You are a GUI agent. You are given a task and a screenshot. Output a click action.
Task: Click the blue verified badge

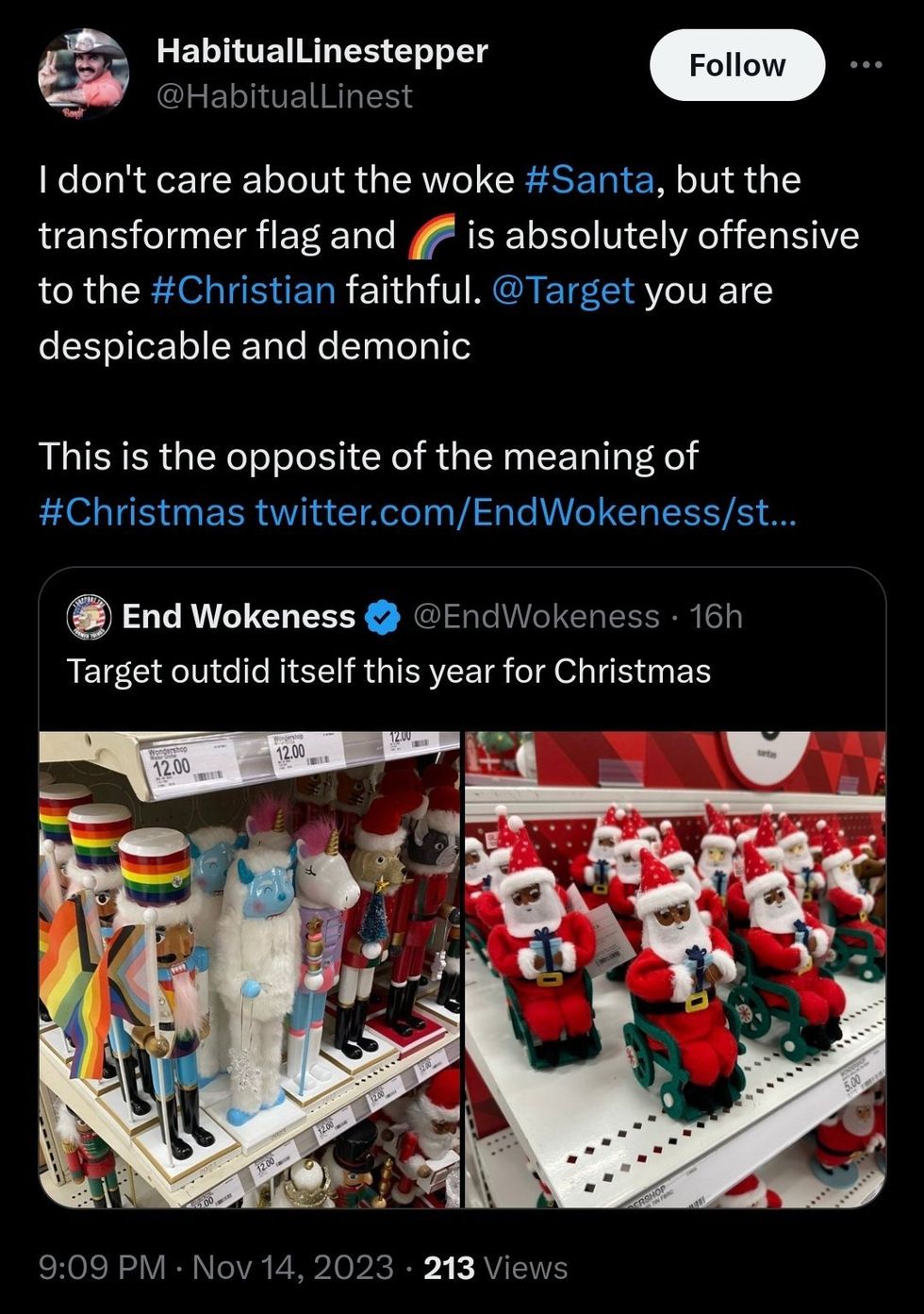pos(381,617)
